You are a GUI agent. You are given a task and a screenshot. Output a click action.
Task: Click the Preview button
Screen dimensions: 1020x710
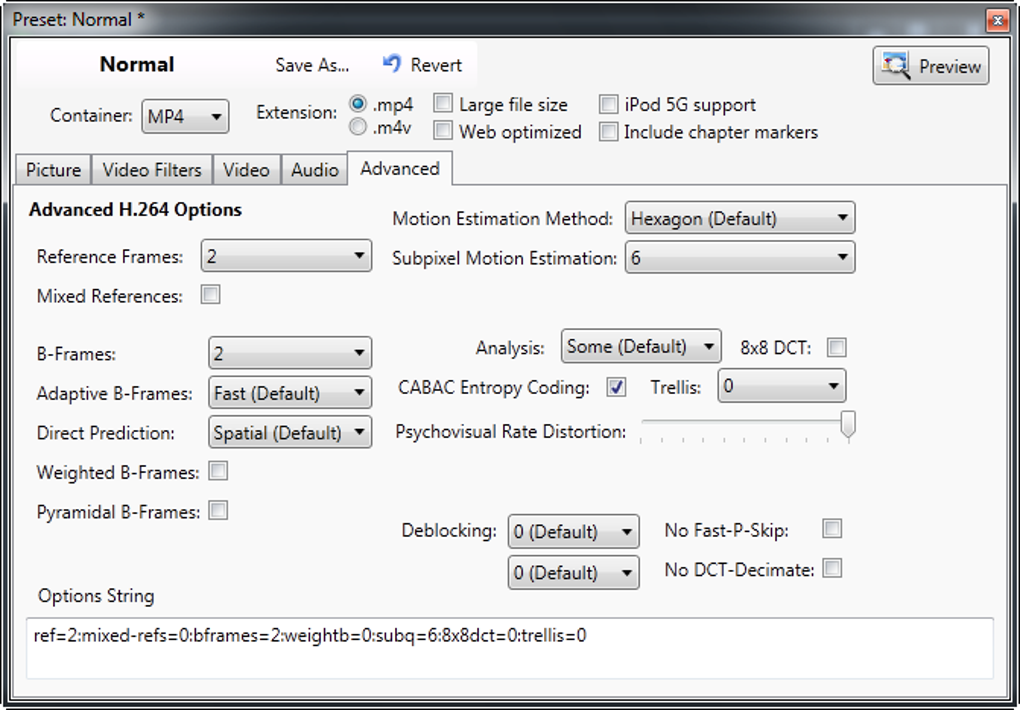tap(929, 66)
